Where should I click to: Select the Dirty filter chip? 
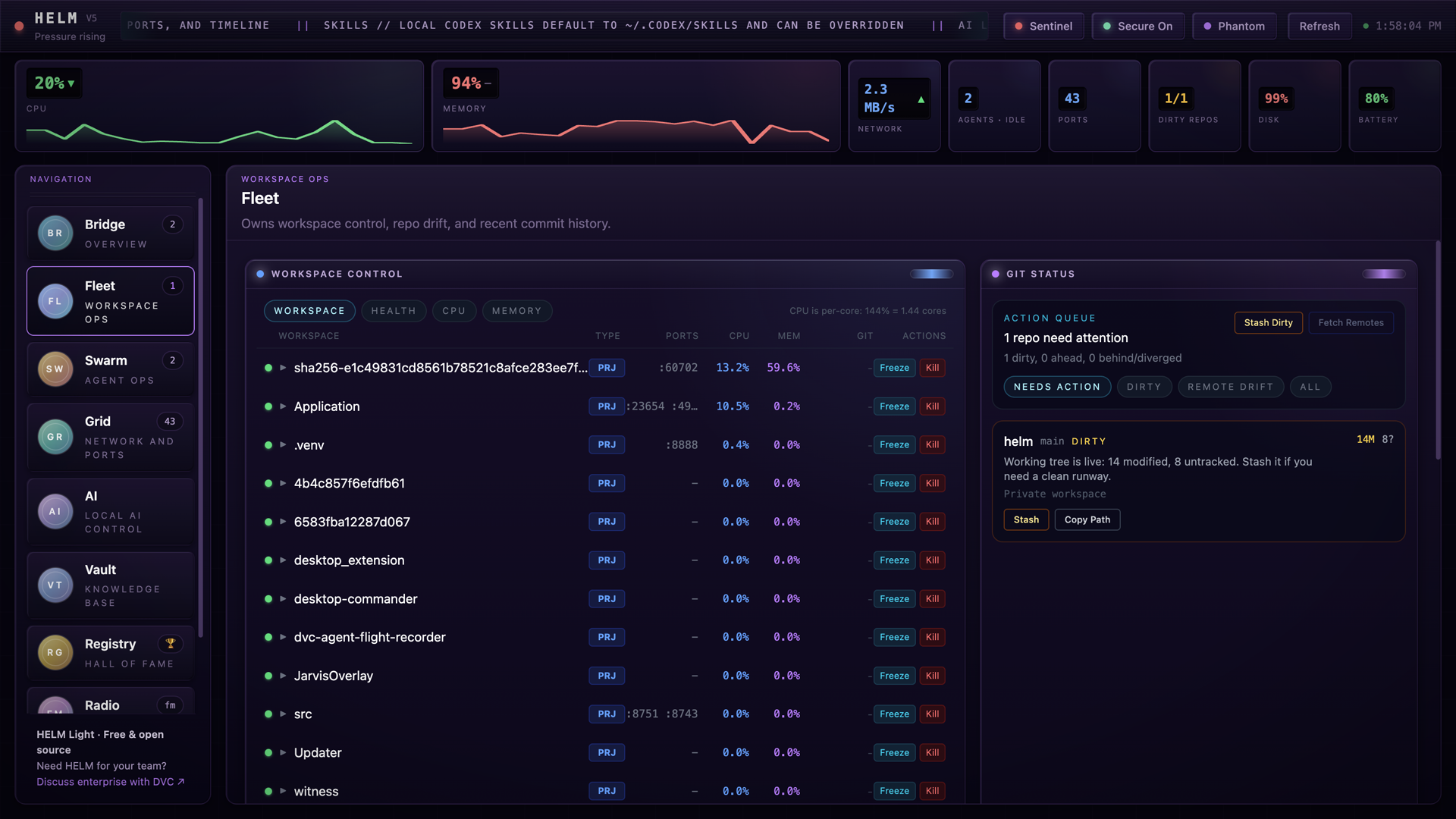(x=1144, y=387)
